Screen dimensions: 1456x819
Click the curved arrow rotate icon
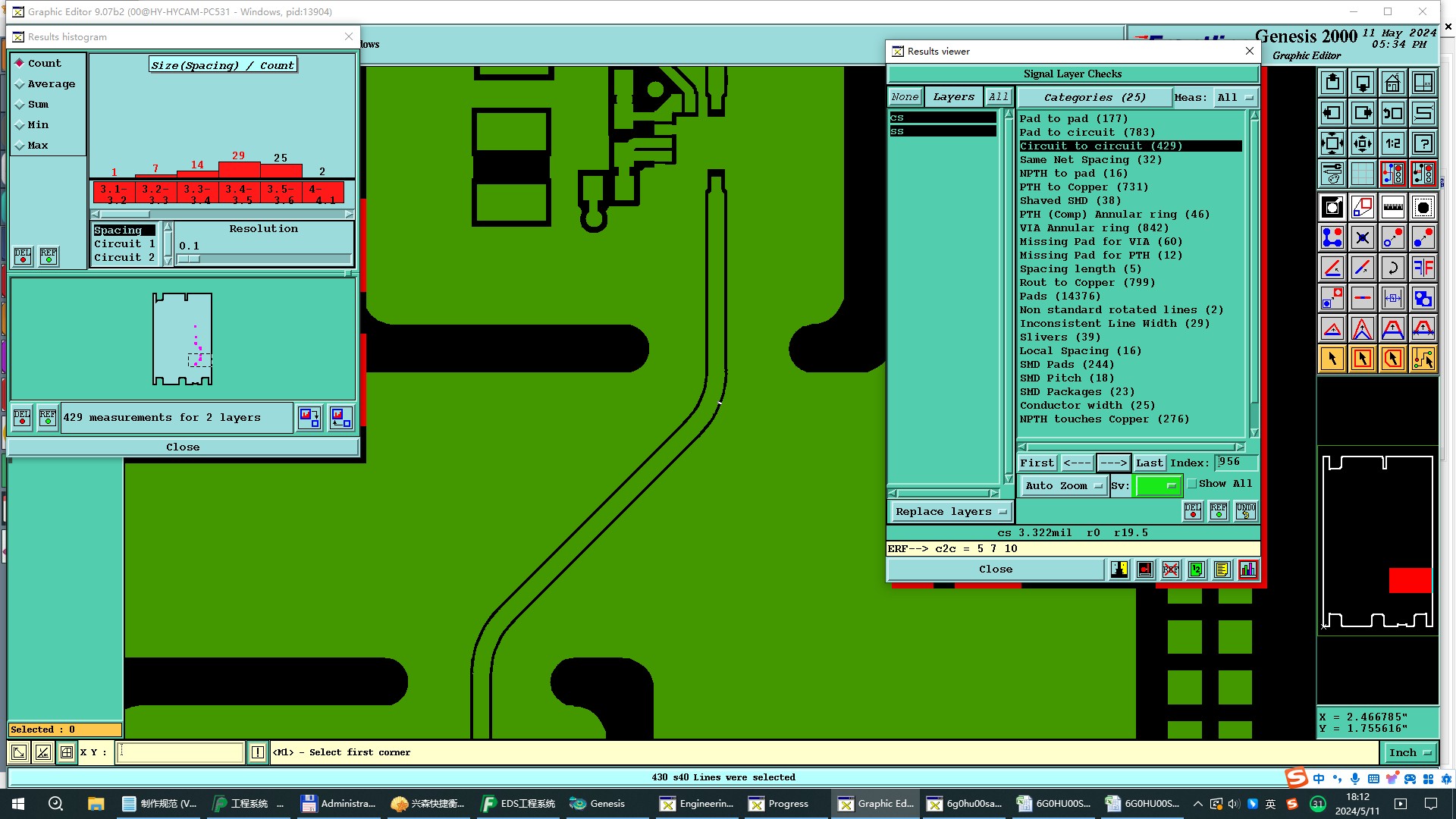point(1393,268)
